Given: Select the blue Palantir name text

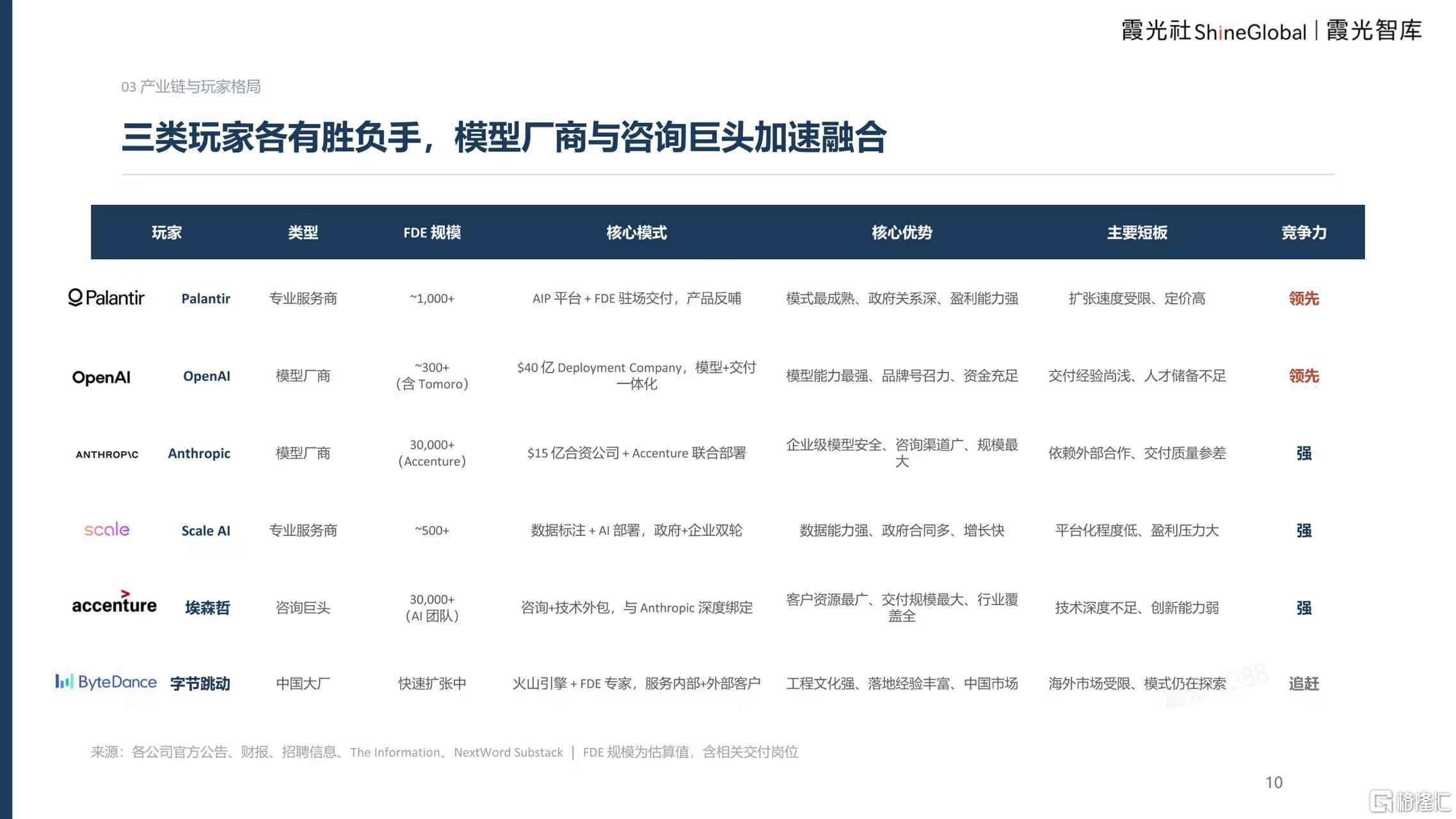Looking at the screenshot, I should pos(205,298).
